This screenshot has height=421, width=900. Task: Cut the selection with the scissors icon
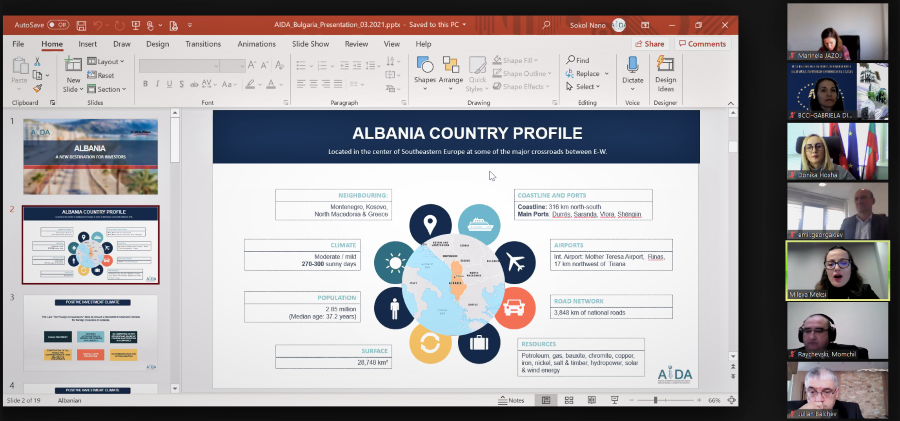click(37, 61)
